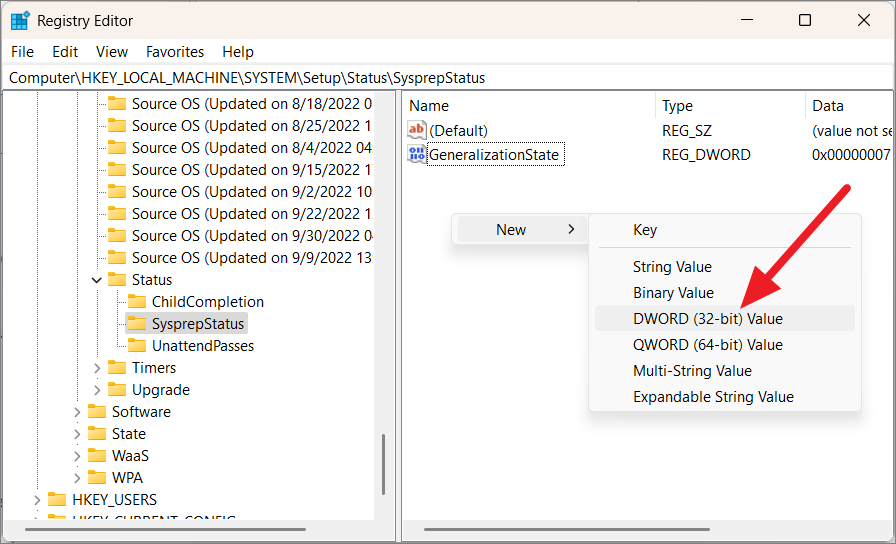The image size is (896, 544).
Task: Select the SysprepStatus key label
Action: [x=198, y=323]
